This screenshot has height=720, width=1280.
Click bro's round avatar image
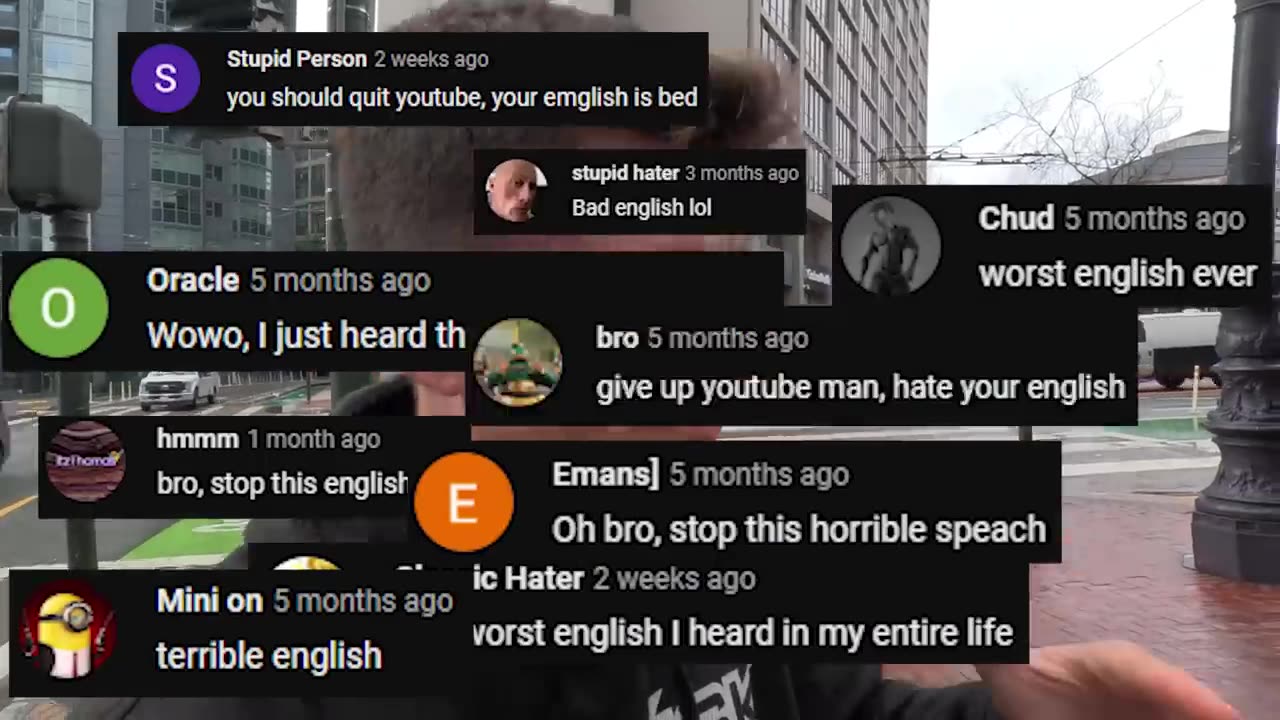pyautogui.click(x=517, y=363)
